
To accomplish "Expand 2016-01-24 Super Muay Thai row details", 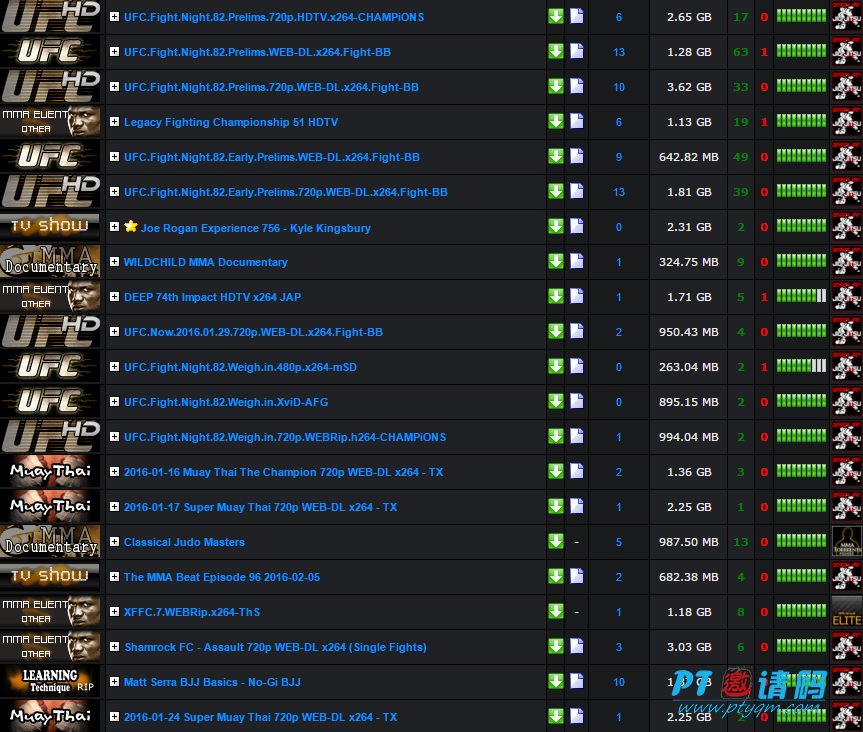I will [x=114, y=717].
